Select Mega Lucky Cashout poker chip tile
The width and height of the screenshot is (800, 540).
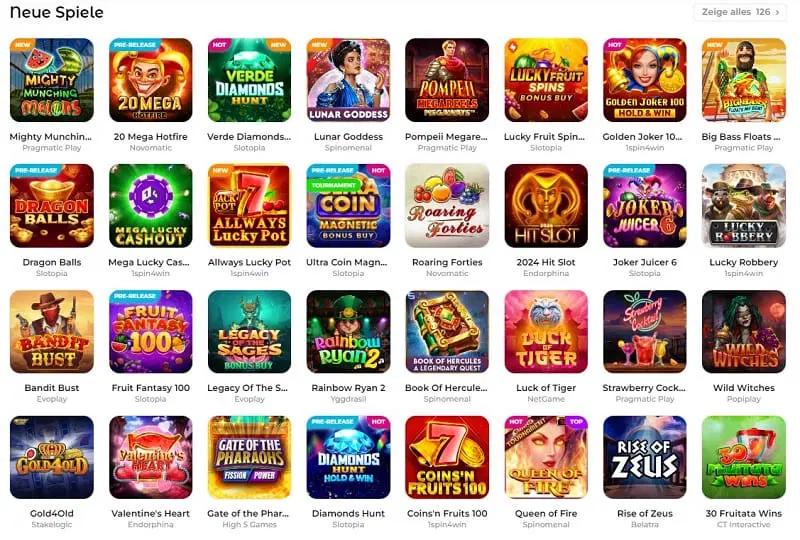151,206
